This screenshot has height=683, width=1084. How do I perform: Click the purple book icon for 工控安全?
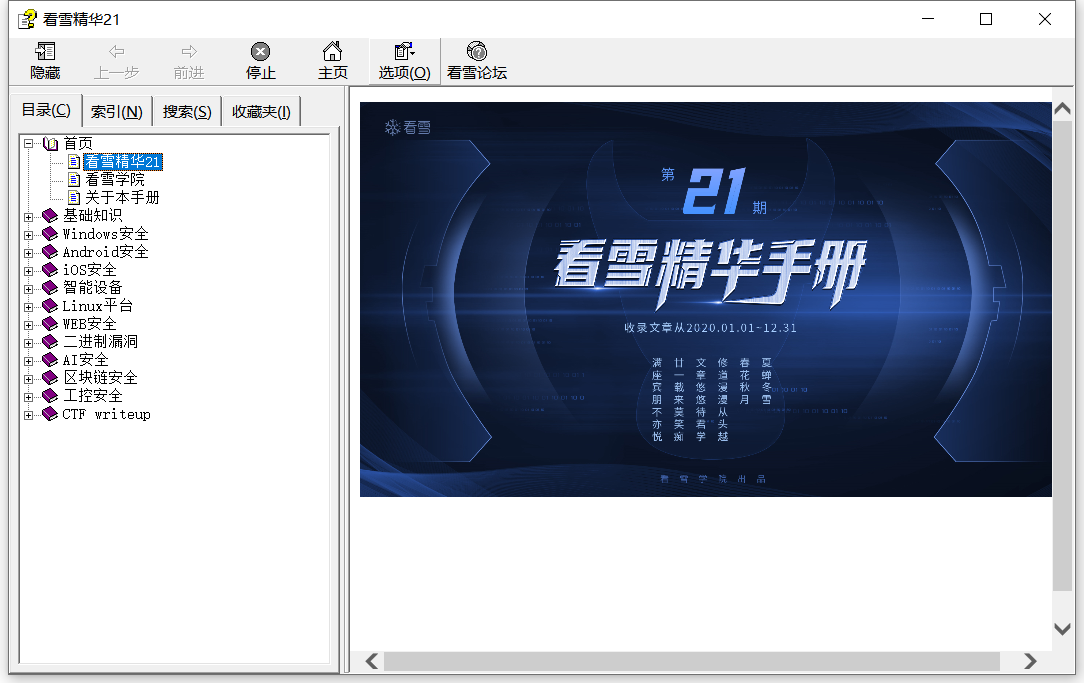point(50,395)
